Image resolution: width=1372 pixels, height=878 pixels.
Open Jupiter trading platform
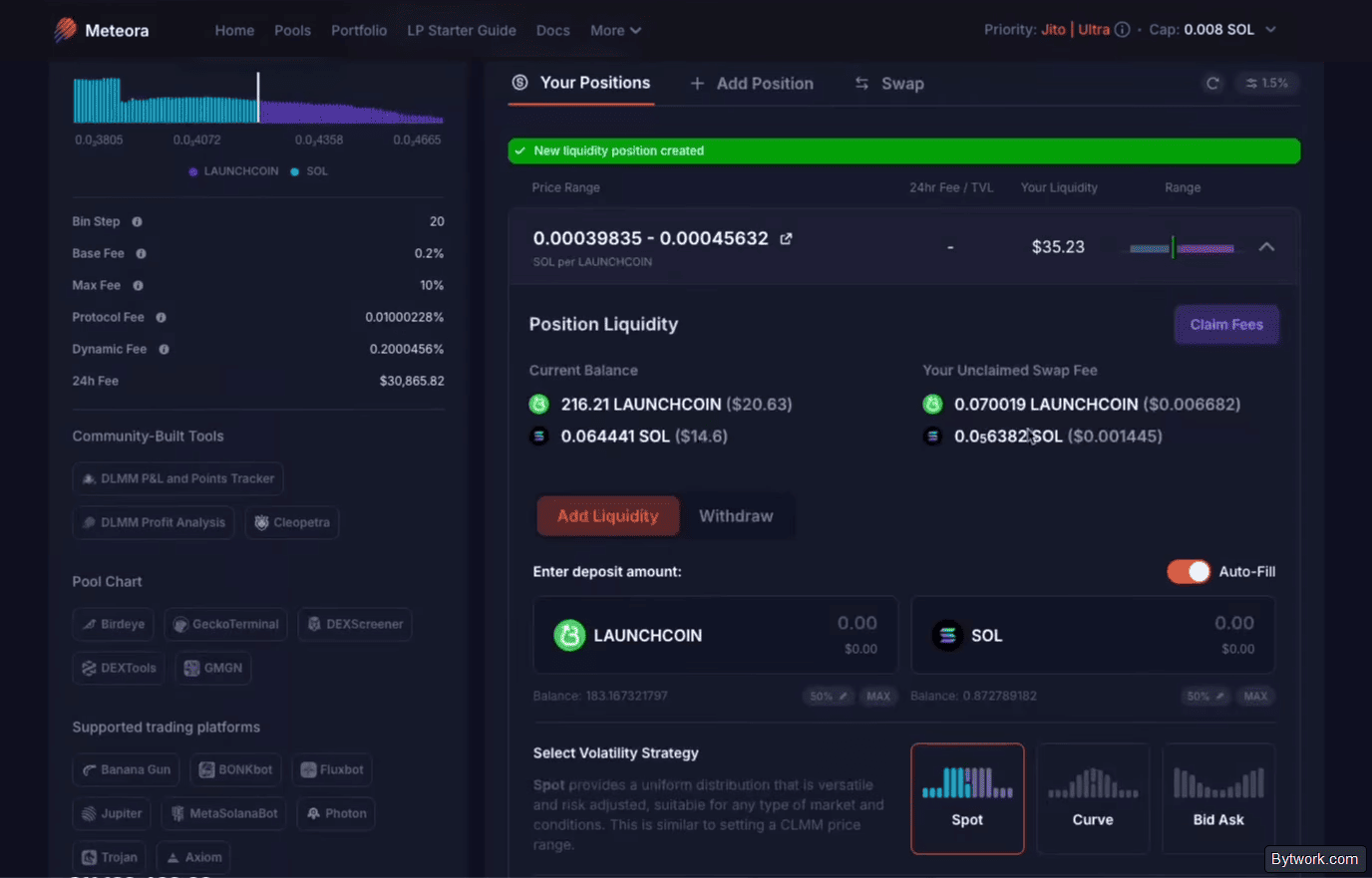tap(112, 813)
